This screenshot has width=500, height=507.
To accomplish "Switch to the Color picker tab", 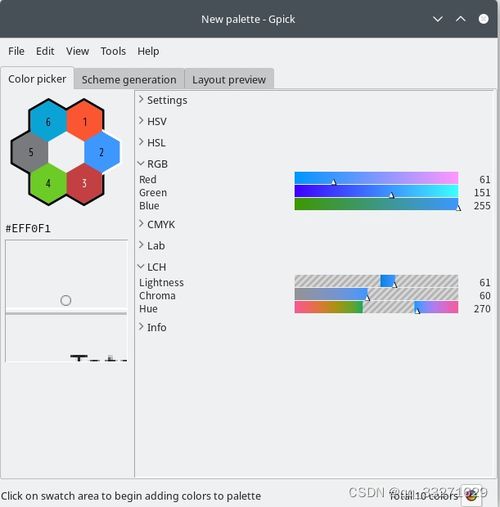I will click(x=37, y=79).
